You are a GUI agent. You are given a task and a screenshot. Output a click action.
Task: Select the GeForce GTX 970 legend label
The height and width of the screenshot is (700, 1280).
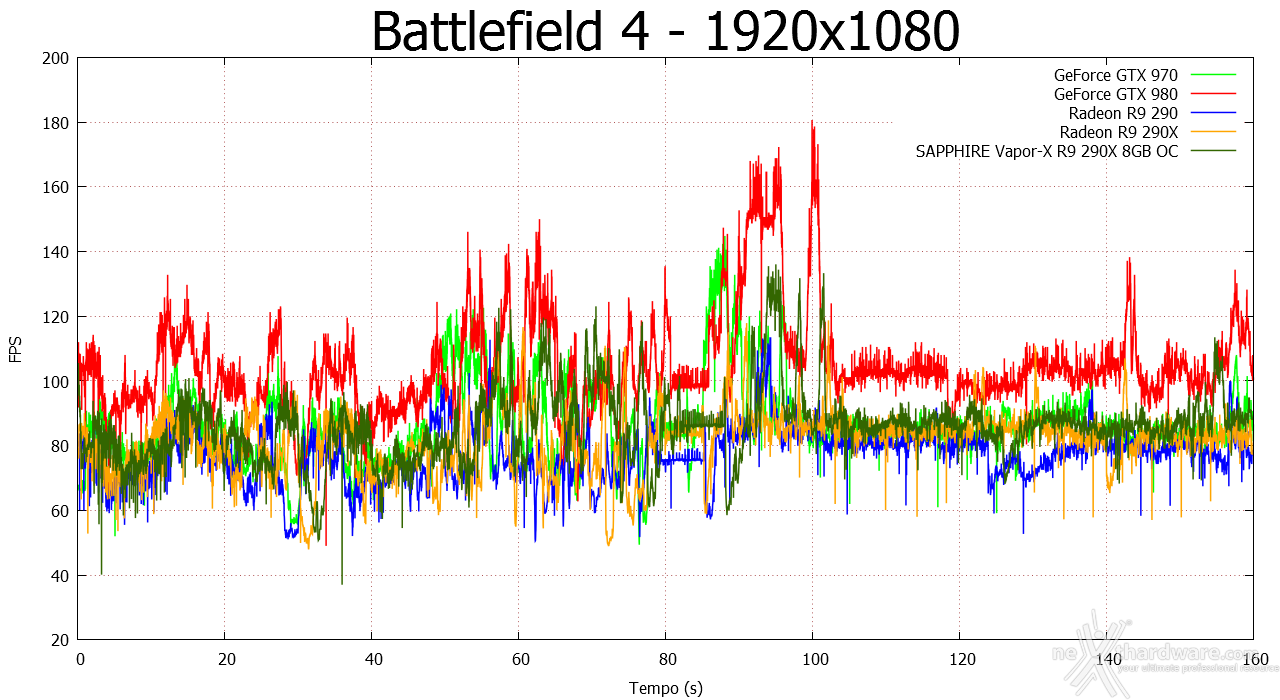[x=1116, y=75]
